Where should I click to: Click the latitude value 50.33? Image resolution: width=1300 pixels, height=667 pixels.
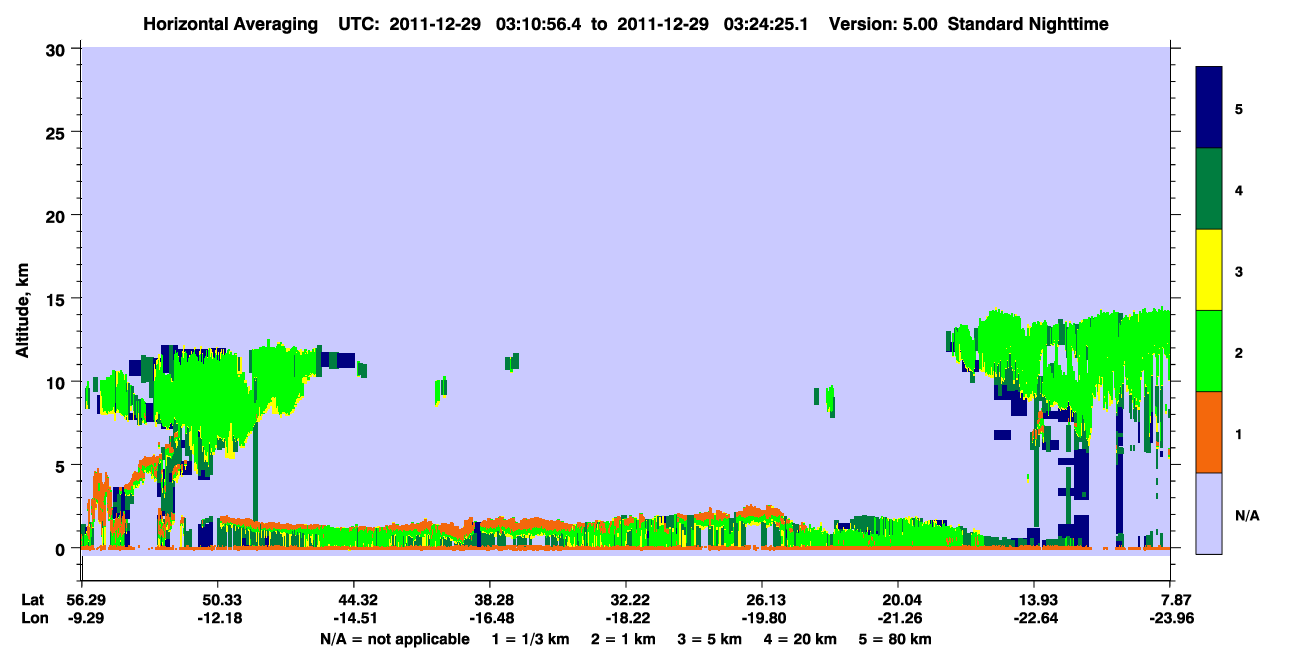point(218,599)
